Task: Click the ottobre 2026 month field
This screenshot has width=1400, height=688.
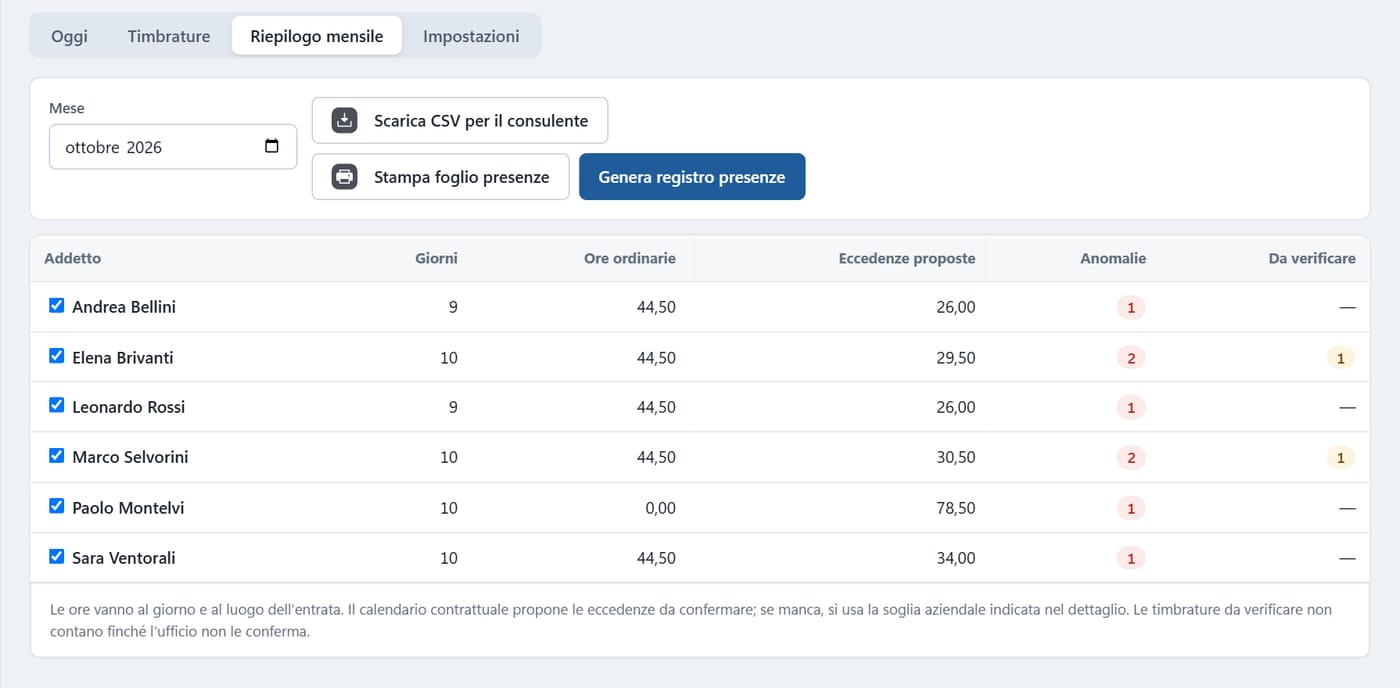Action: pyautogui.click(x=173, y=147)
